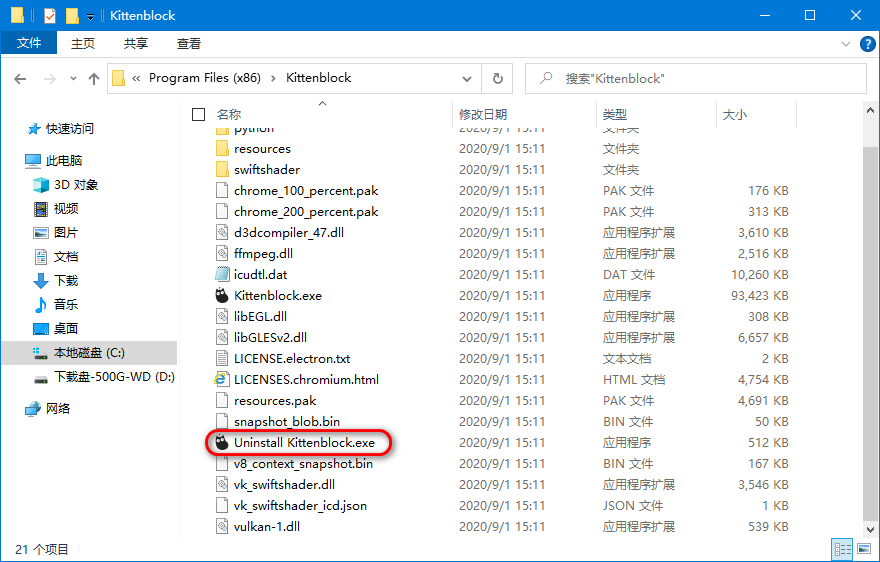Click the 3D Objects cube icon
Image resolution: width=880 pixels, height=562 pixels.
click(x=41, y=185)
